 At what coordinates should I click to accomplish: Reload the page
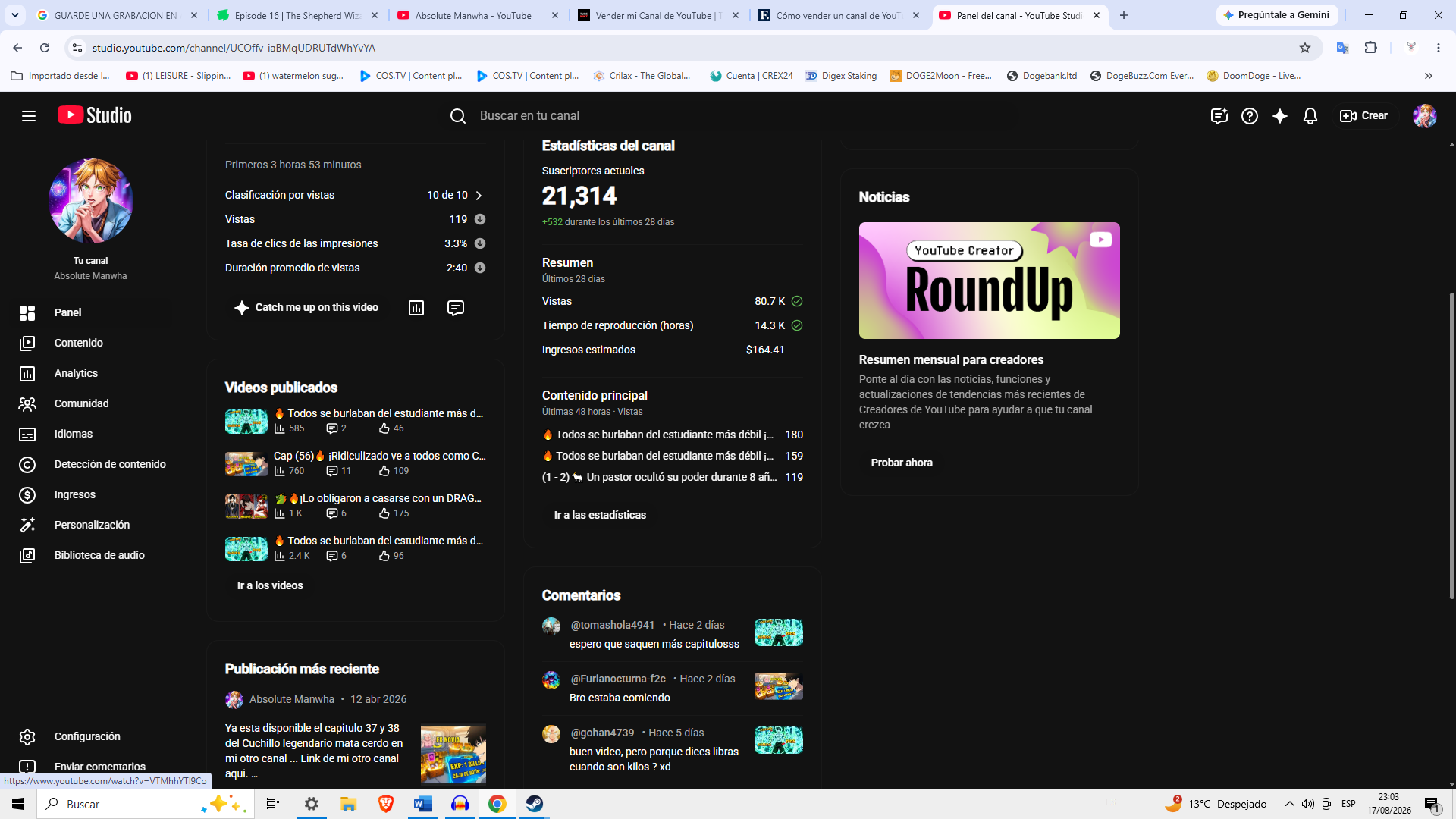click(x=45, y=48)
